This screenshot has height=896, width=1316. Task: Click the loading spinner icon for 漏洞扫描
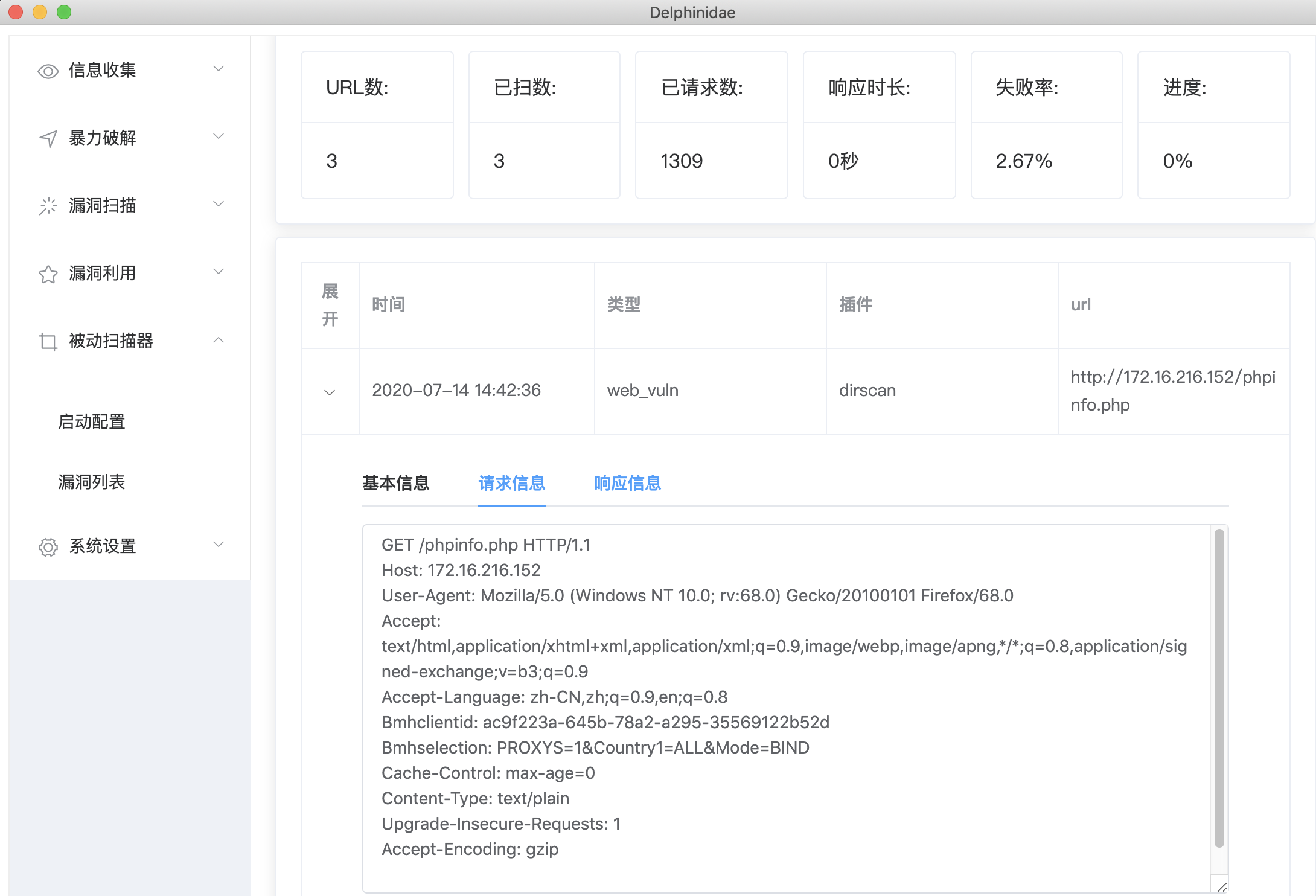point(48,206)
